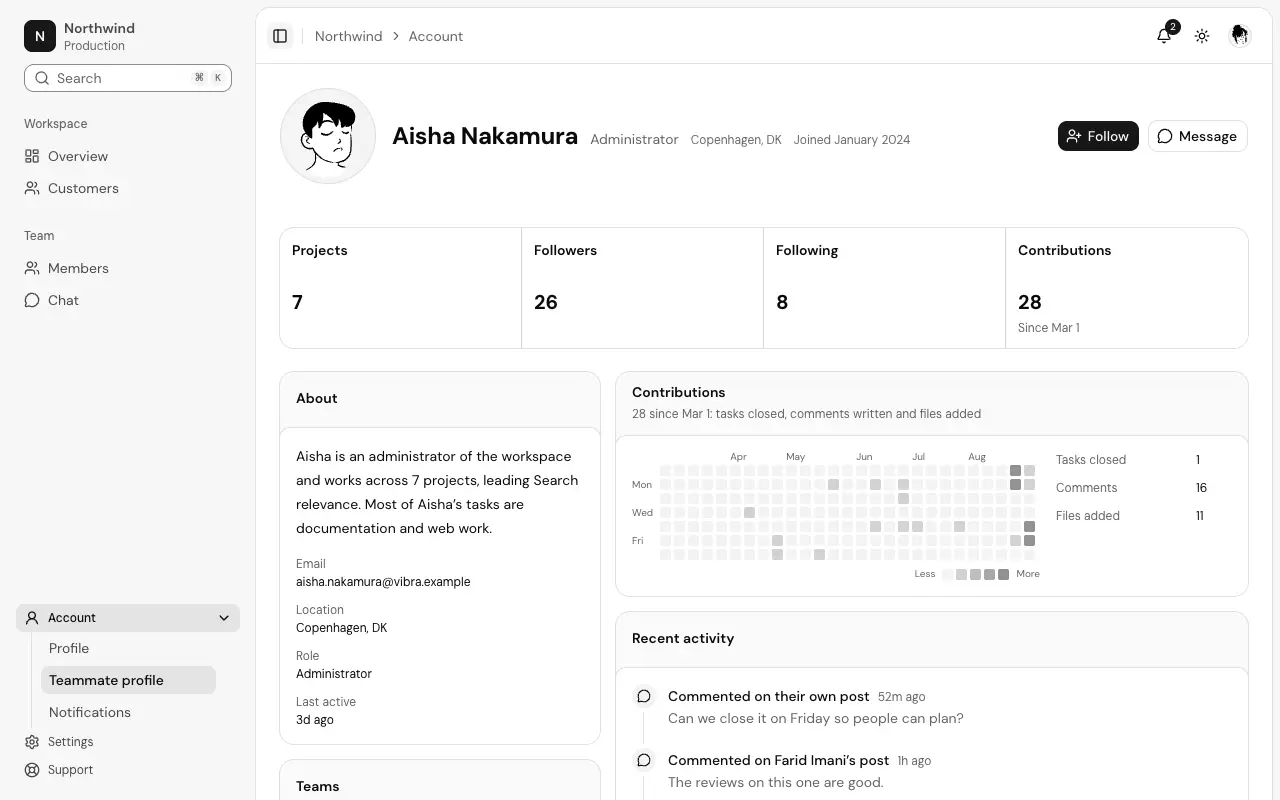Image resolution: width=1280 pixels, height=800 pixels.
Task: Click the Customers people icon
Action: tap(32, 188)
